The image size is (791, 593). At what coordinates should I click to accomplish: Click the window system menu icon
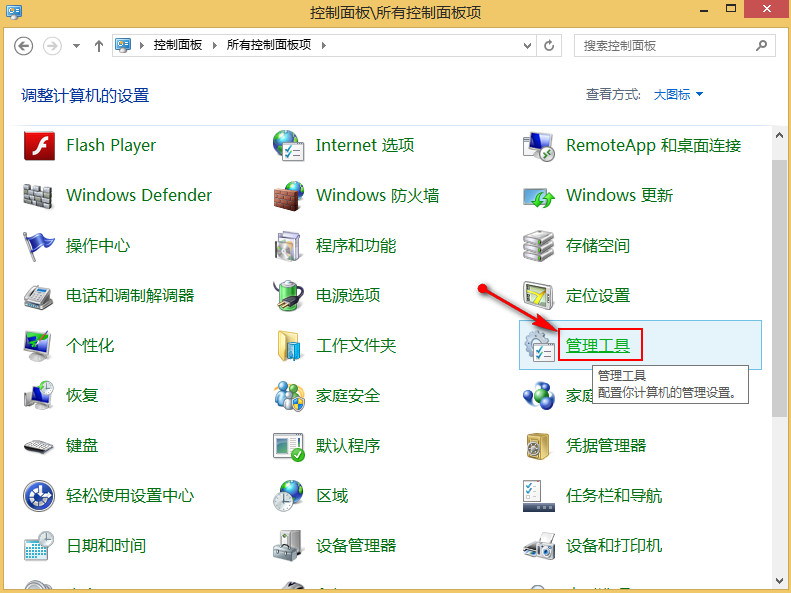point(14,11)
